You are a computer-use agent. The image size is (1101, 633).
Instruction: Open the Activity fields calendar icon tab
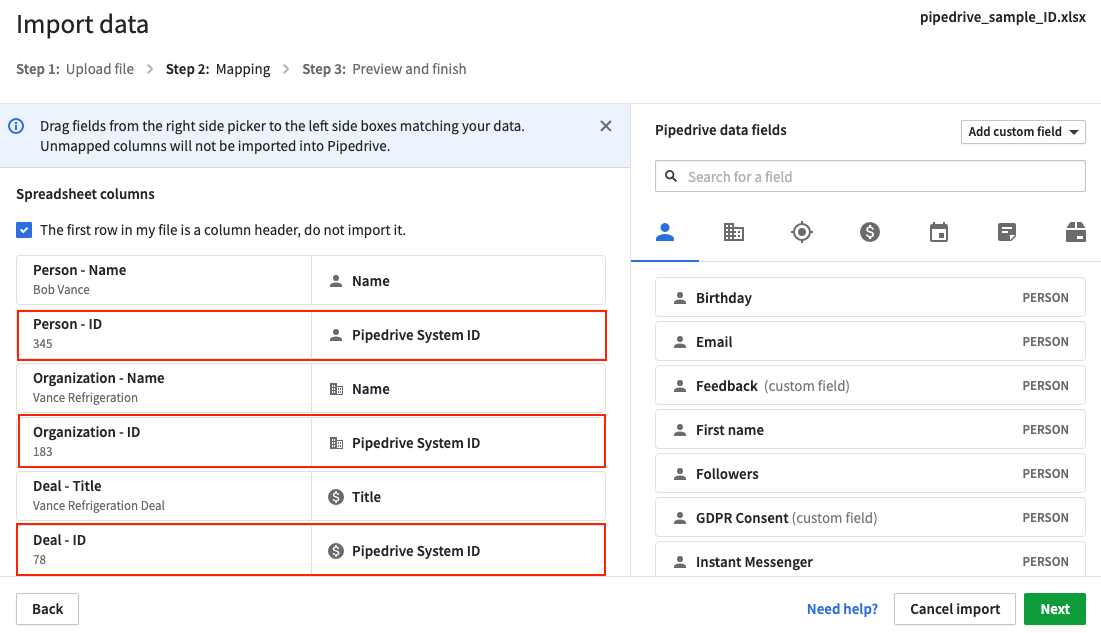tap(939, 232)
